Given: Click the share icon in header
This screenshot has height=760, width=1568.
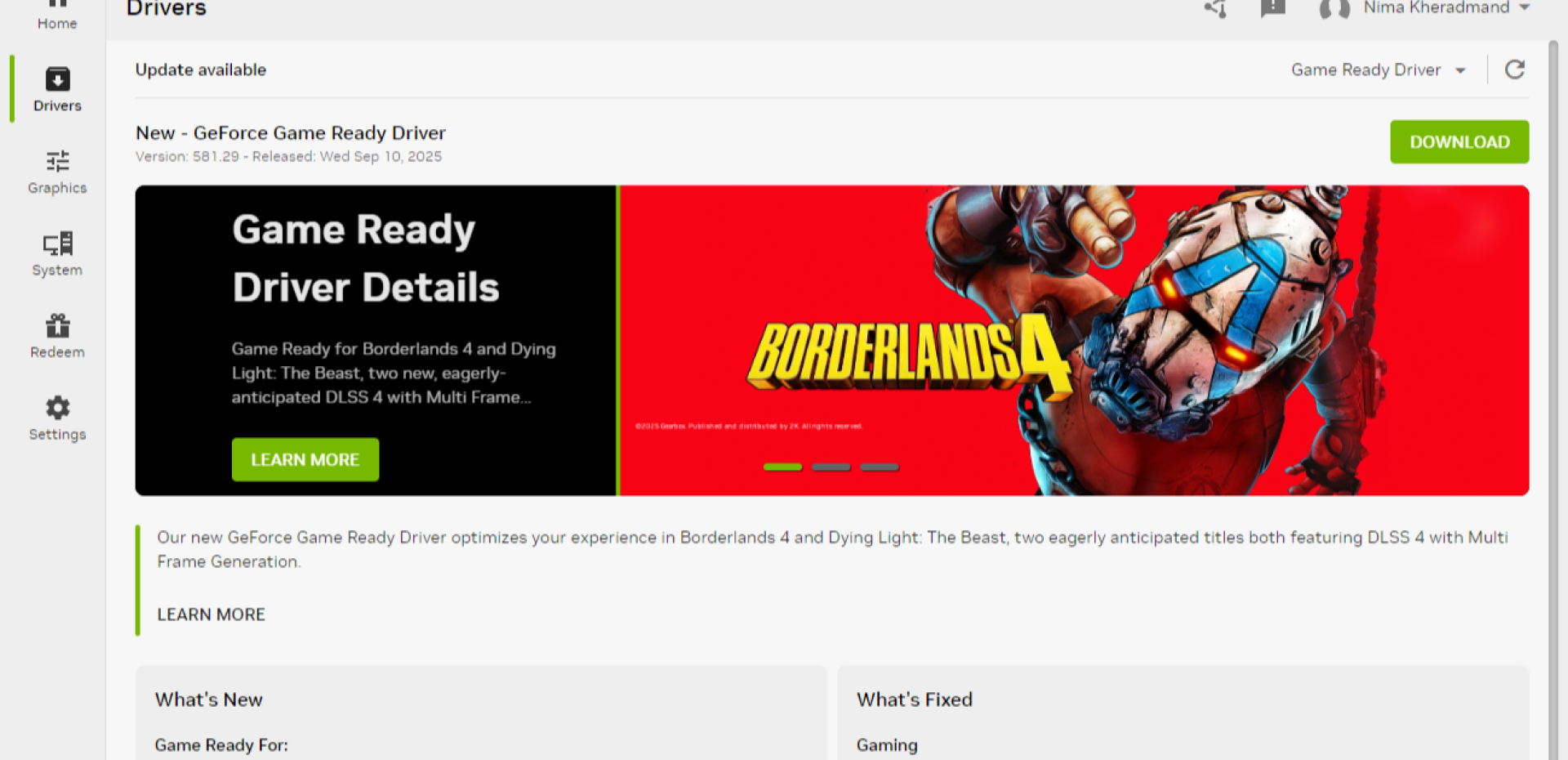Looking at the screenshot, I should pos(1215,8).
